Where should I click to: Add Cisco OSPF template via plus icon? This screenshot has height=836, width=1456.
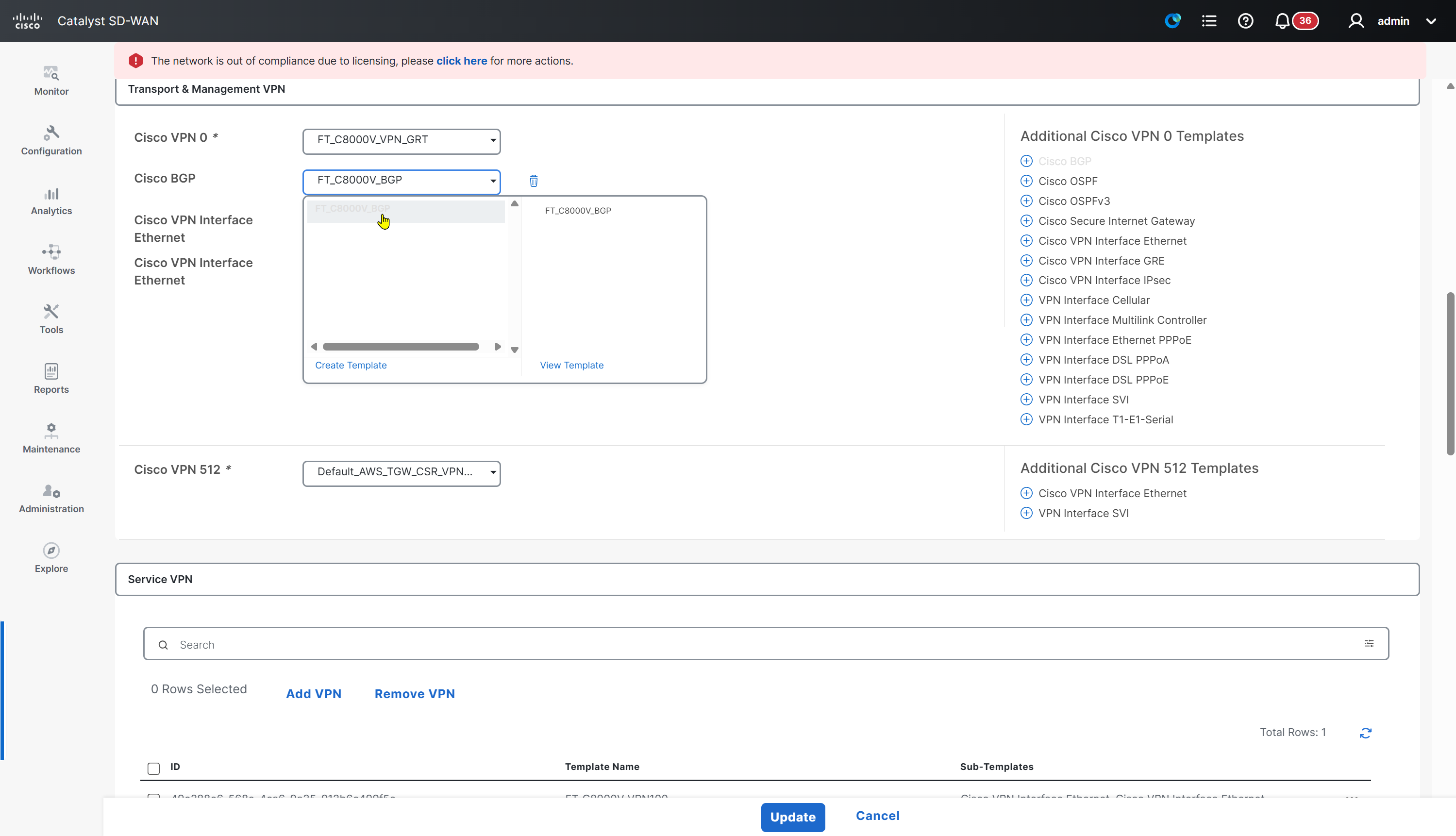coord(1026,181)
